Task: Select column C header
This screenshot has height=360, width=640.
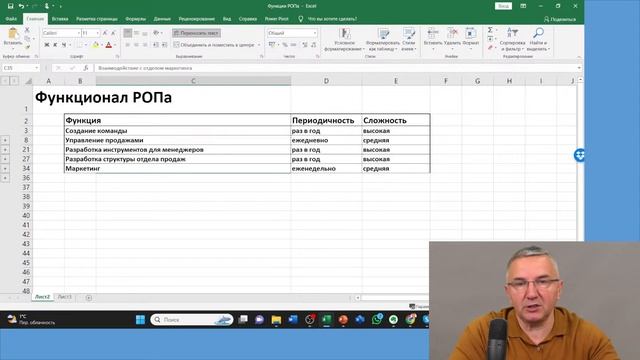Action: click(193, 81)
